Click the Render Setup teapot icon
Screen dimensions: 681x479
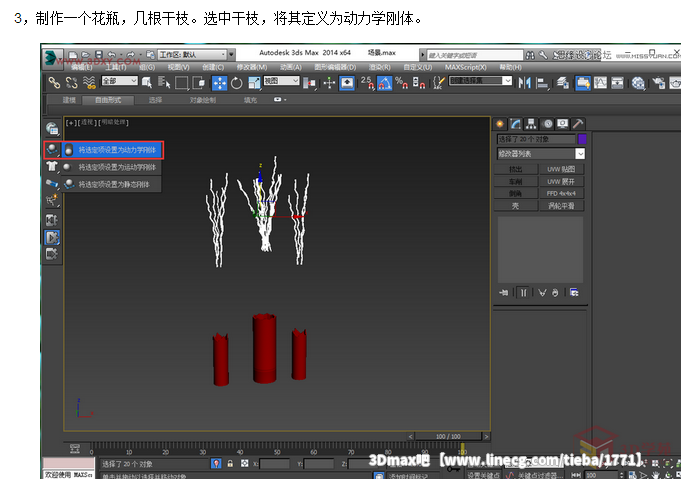[x=658, y=83]
